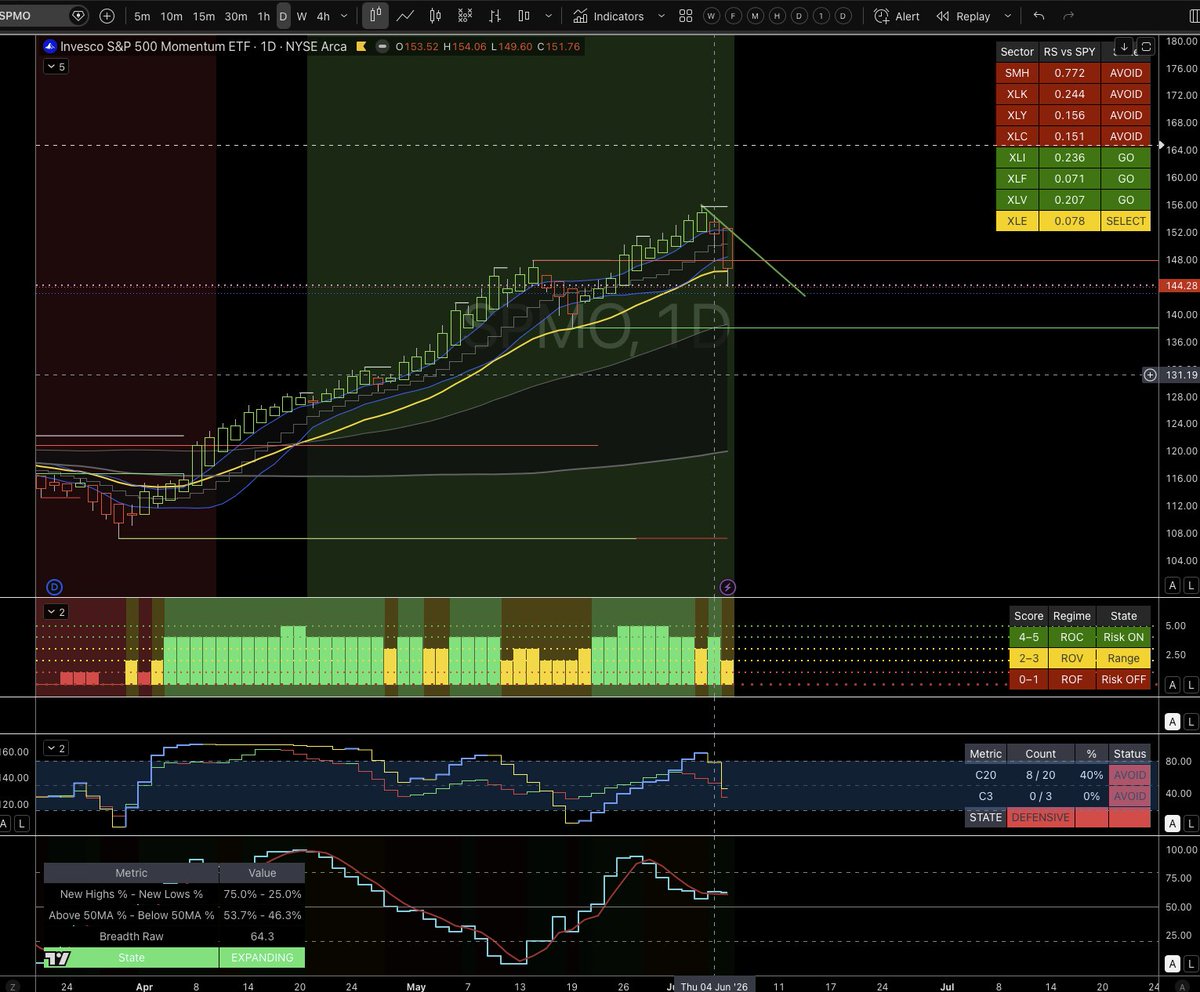
Task: Click the circled 1 quick-interval icon
Action: pos(821,16)
